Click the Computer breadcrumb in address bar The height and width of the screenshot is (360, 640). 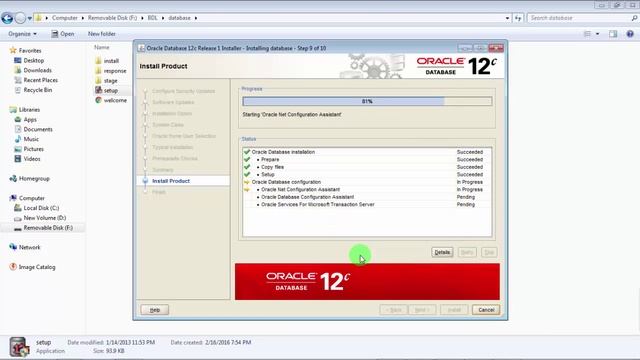point(64,18)
